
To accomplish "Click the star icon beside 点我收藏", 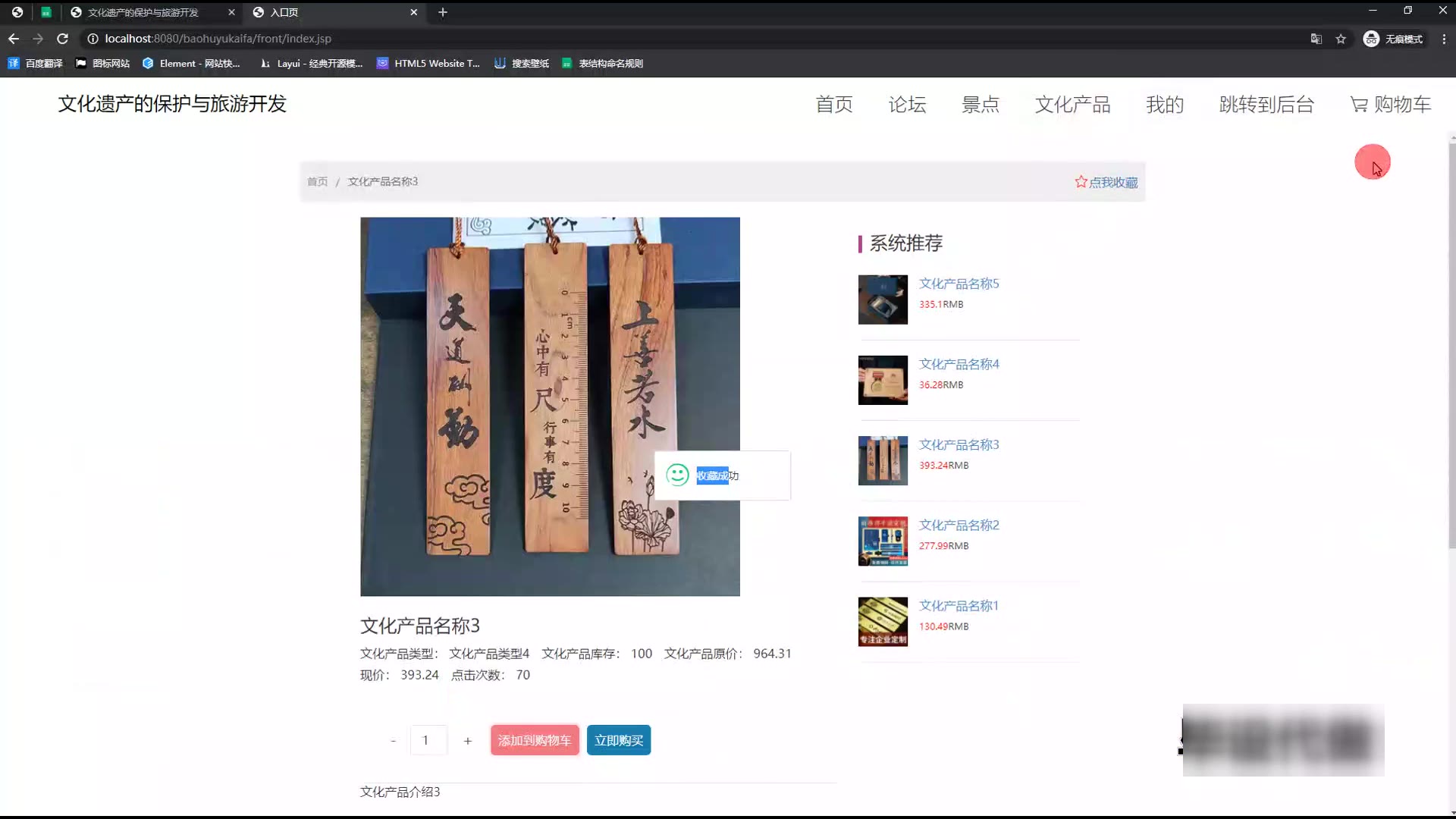I will [1081, 182].
